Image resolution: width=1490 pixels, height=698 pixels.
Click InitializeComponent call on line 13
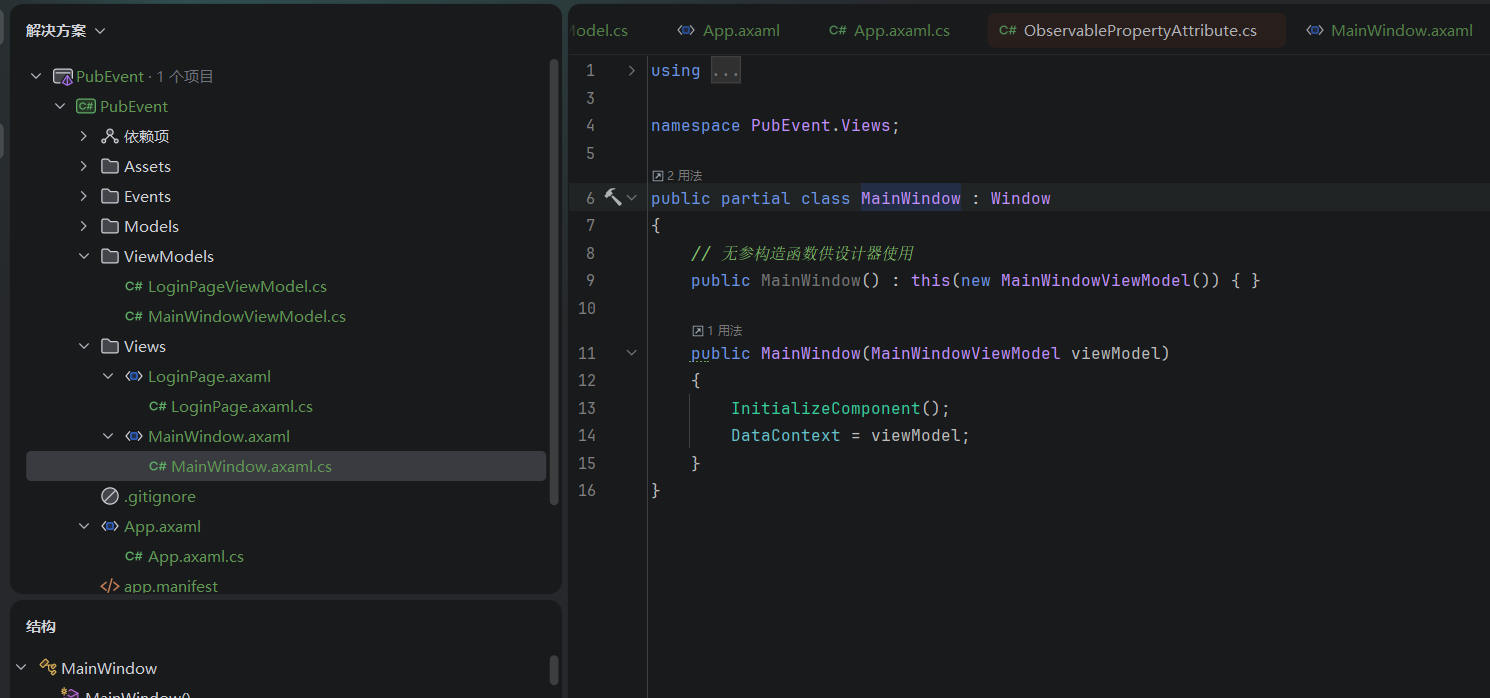826,409
